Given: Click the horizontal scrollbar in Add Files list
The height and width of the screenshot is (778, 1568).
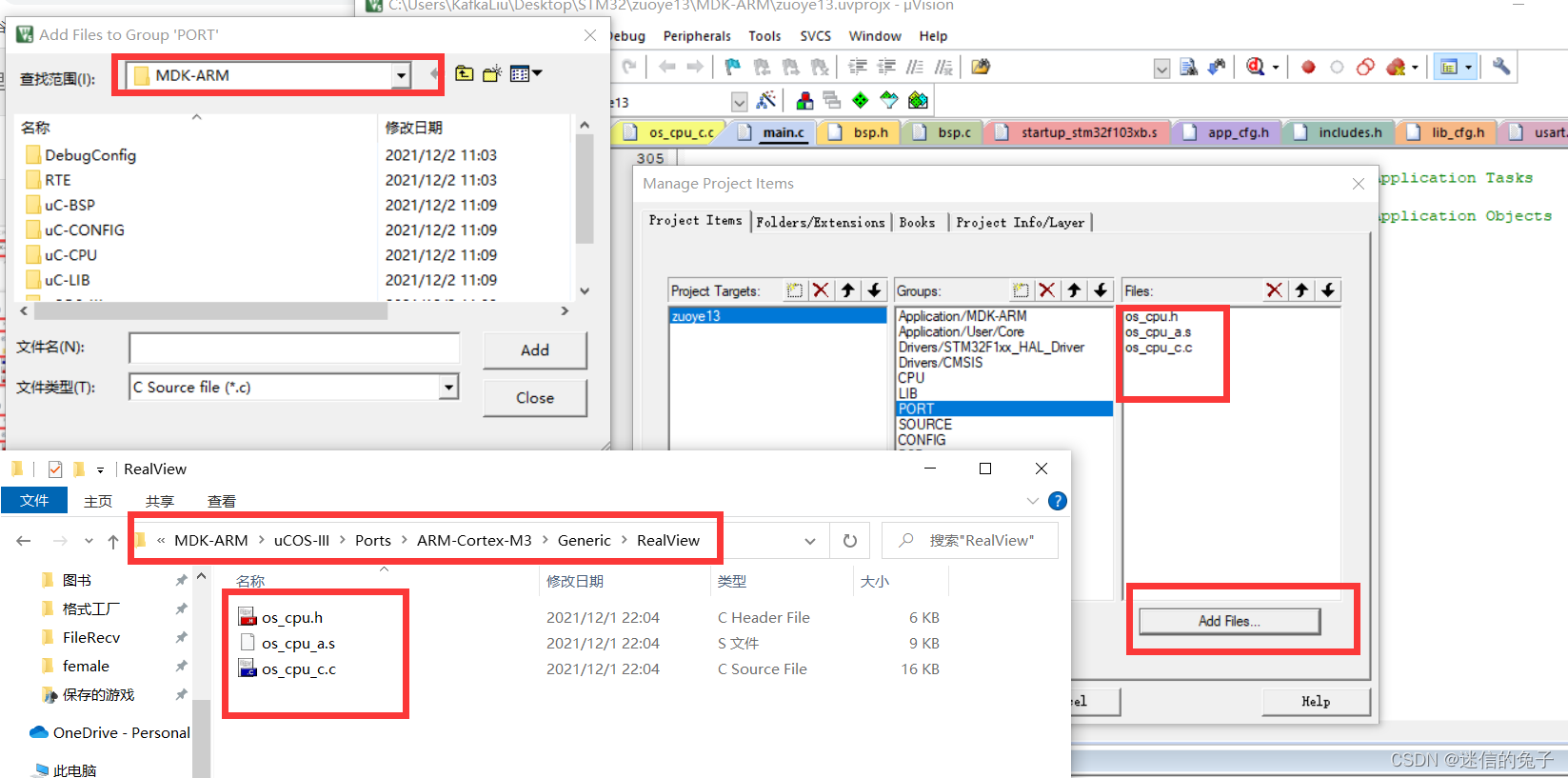Looking at the screenshot, I should pos(210,310).
